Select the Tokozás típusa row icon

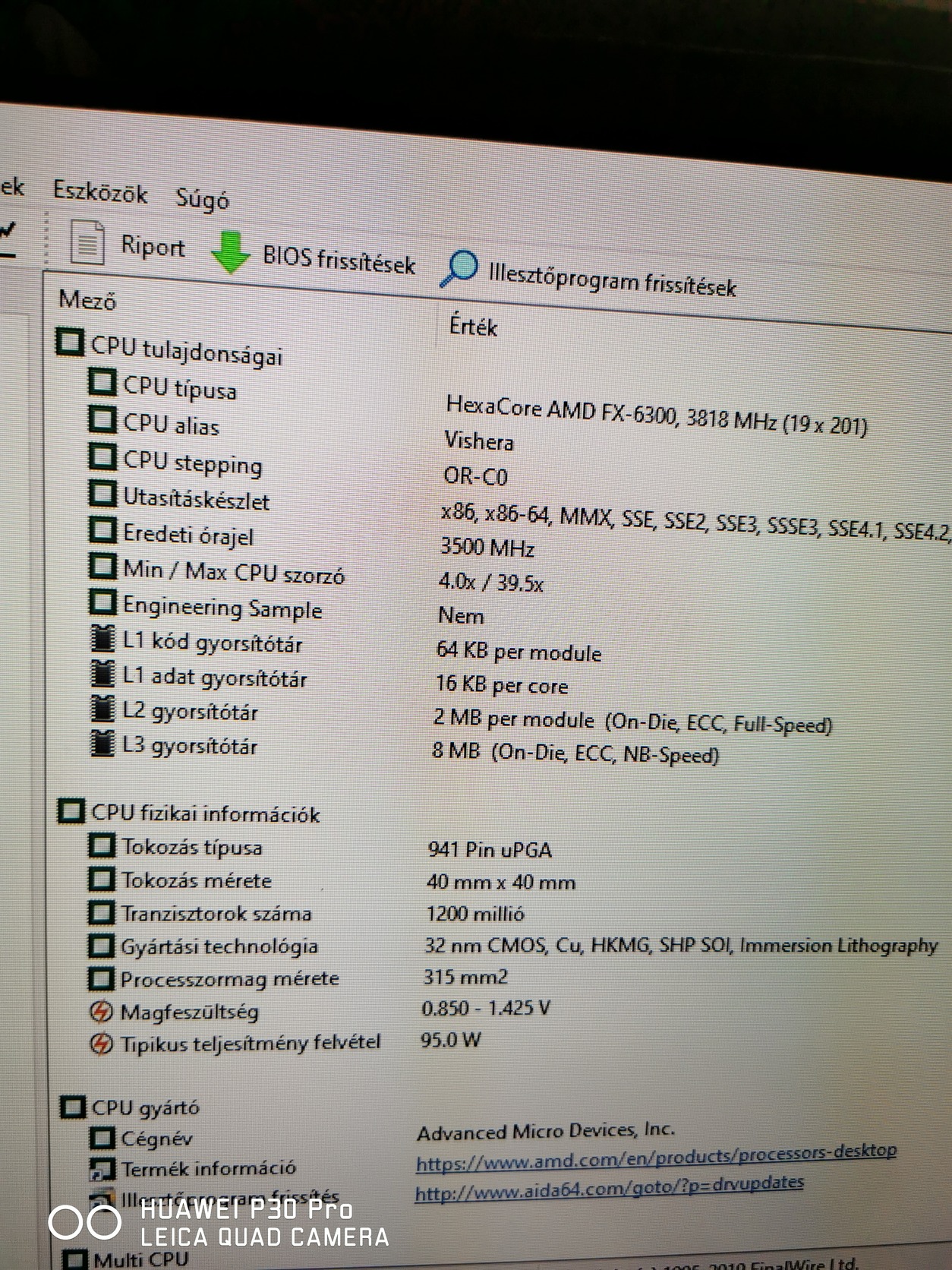click(102, 845)
